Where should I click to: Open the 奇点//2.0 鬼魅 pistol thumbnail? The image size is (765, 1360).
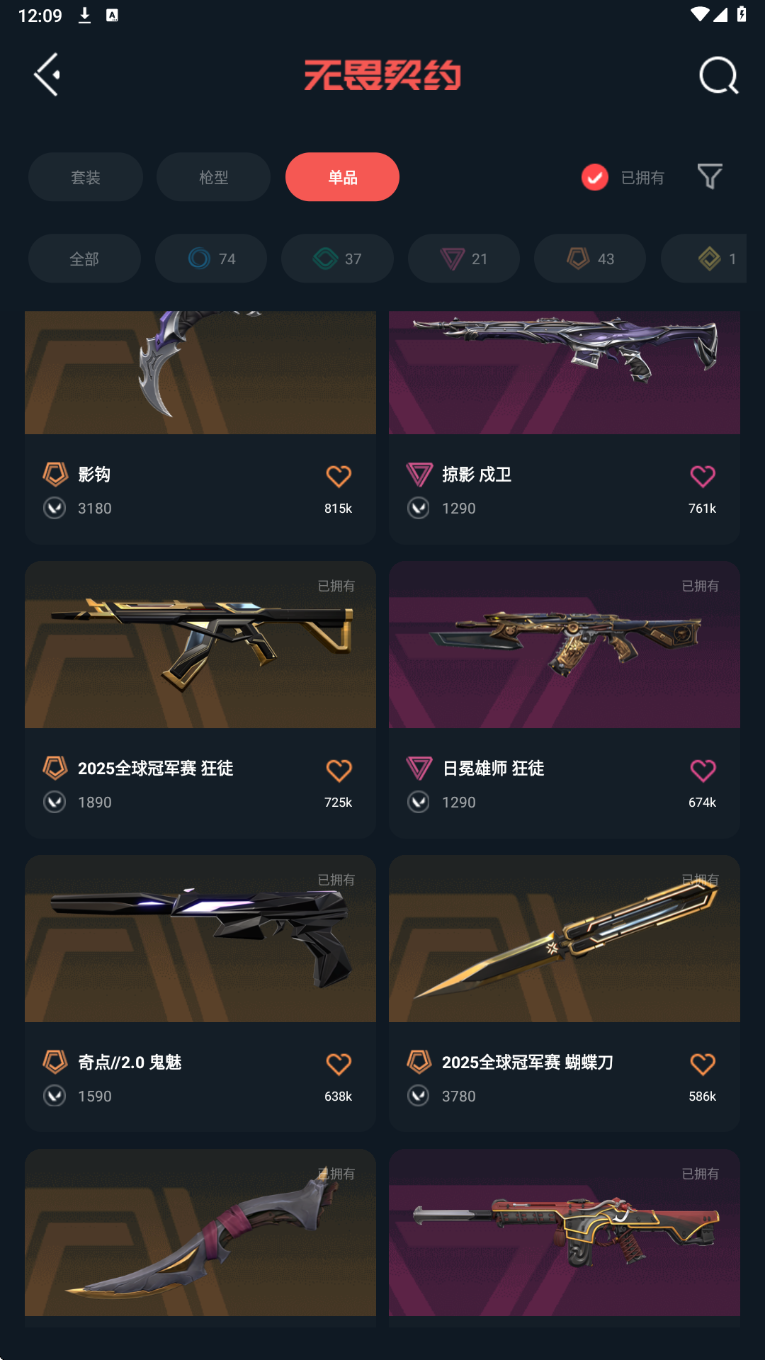coord(200,938)
